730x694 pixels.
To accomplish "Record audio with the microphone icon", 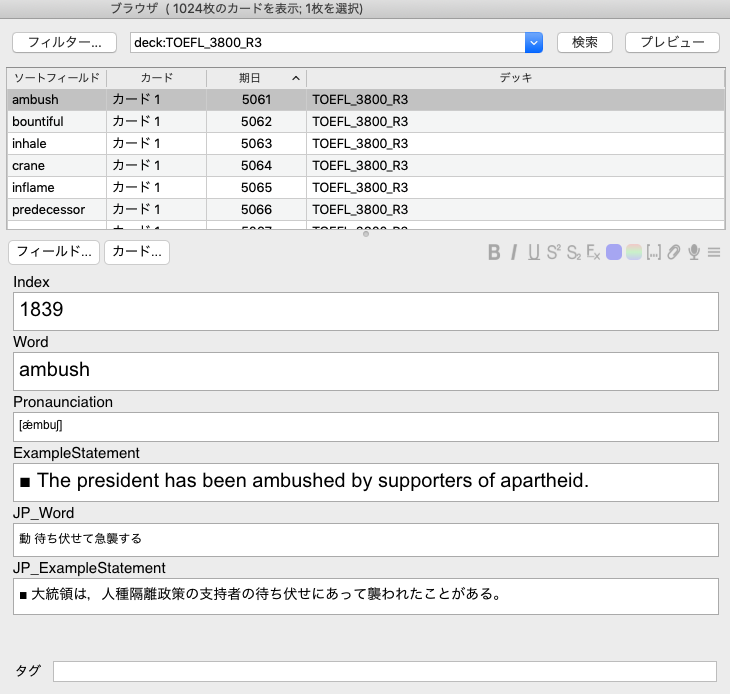I will [x=694, y=252].
